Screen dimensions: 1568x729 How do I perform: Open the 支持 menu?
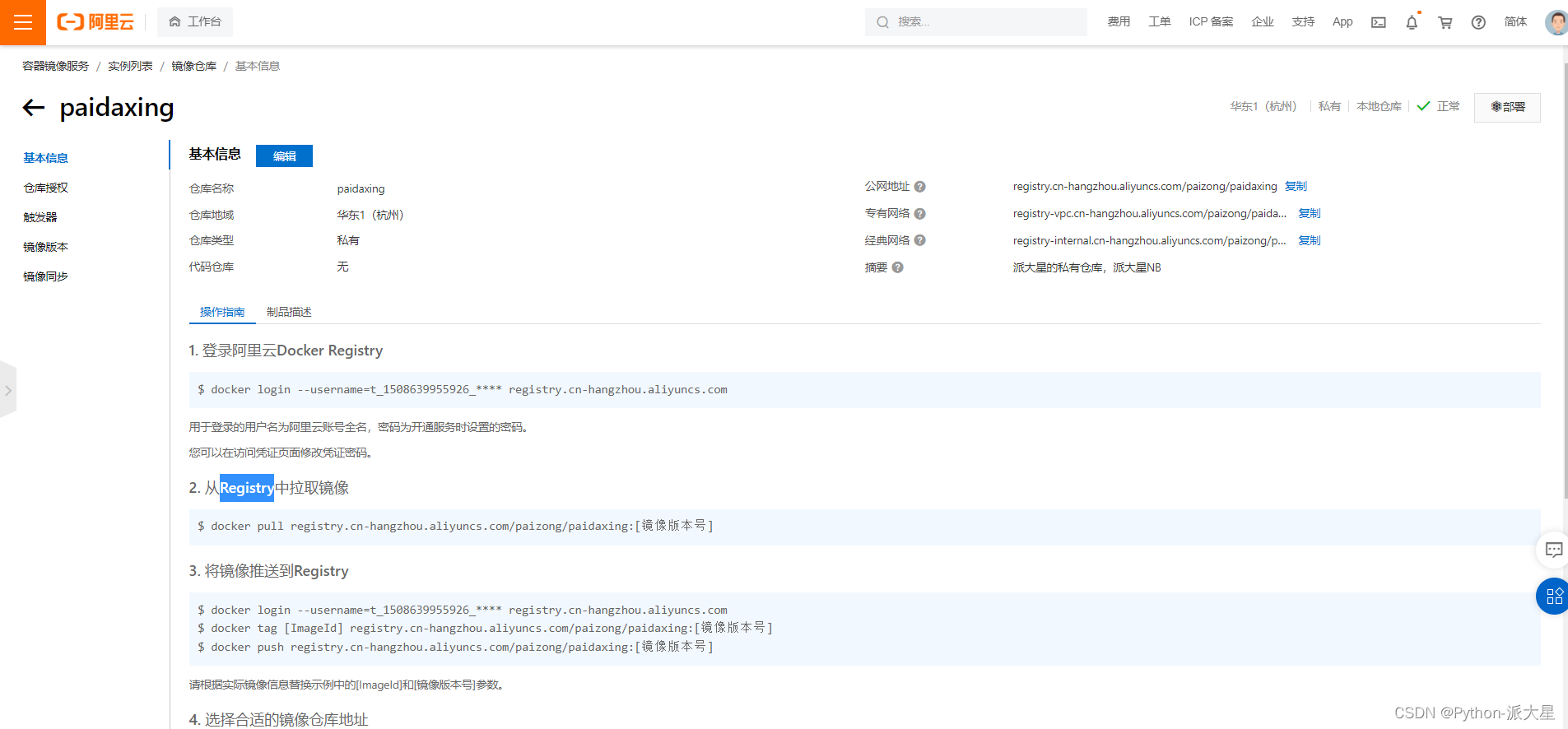pyautogui.click(x=1303, y=22)
